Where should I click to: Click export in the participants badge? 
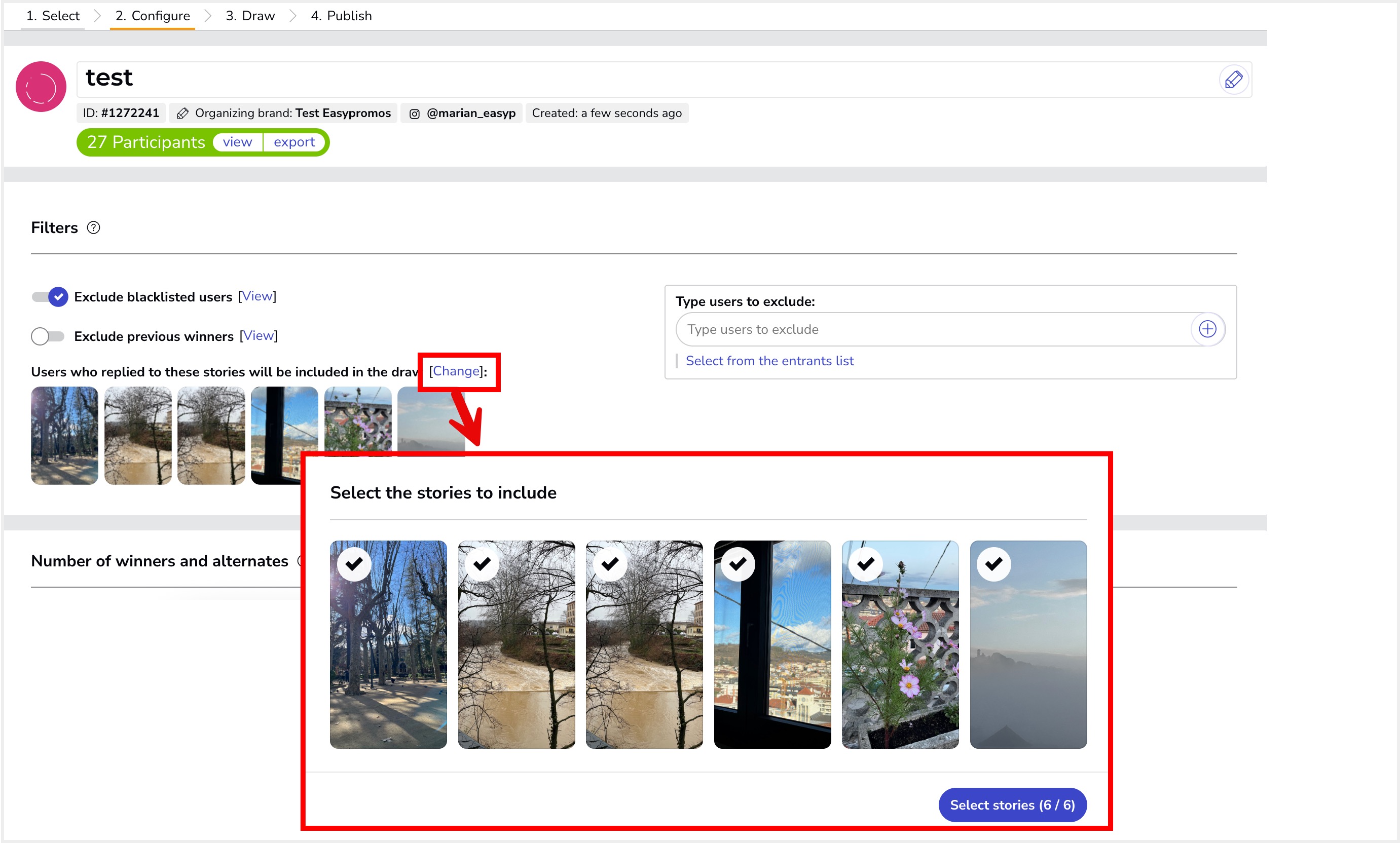coord(294,142)
